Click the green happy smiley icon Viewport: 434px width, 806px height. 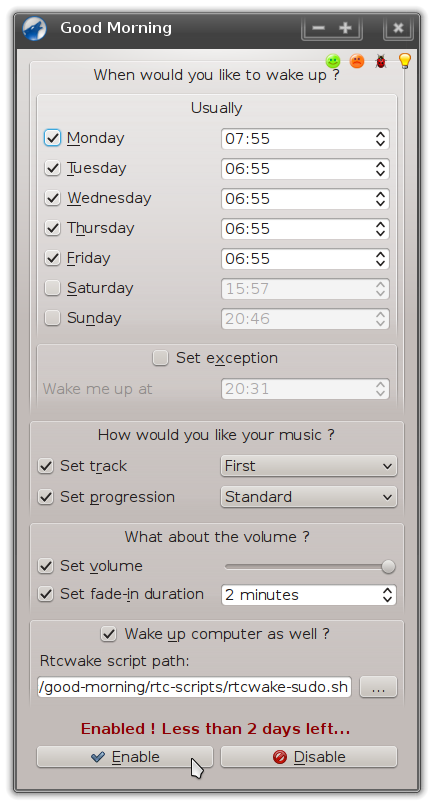click(x=333, y=61)
